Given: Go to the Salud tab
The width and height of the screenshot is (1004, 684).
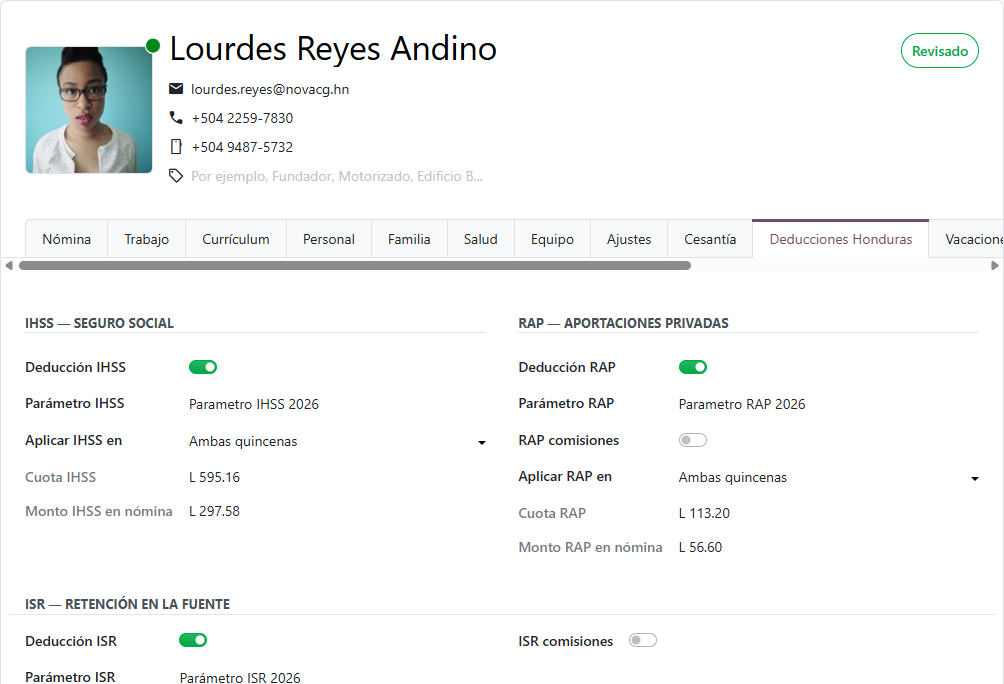Looking at the screenshot, I should 480,239.
